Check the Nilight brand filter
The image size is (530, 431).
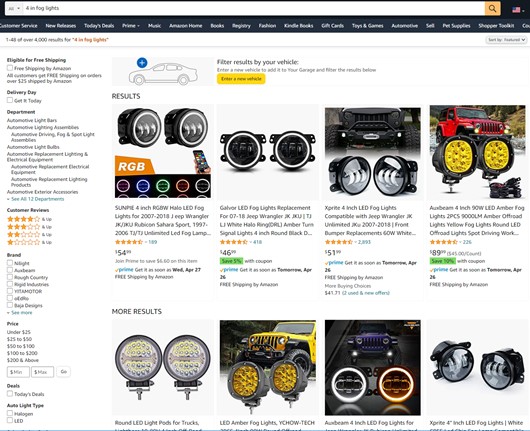(x=10, y=263)
